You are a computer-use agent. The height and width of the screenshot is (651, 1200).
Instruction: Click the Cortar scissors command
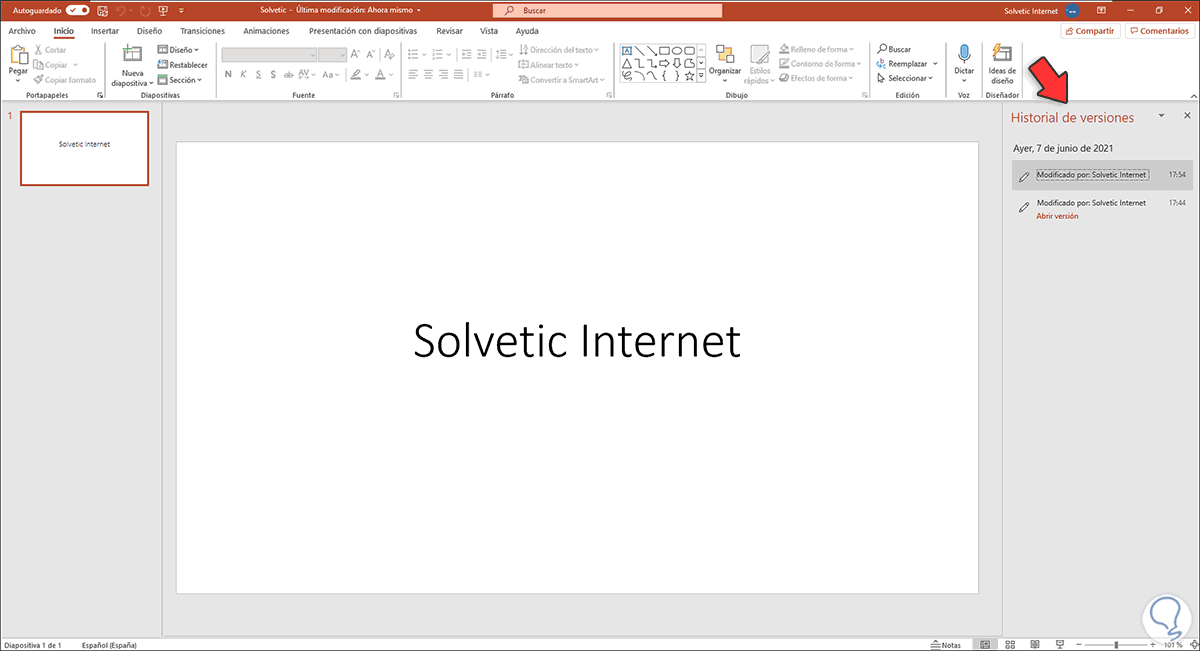point(49,49)
